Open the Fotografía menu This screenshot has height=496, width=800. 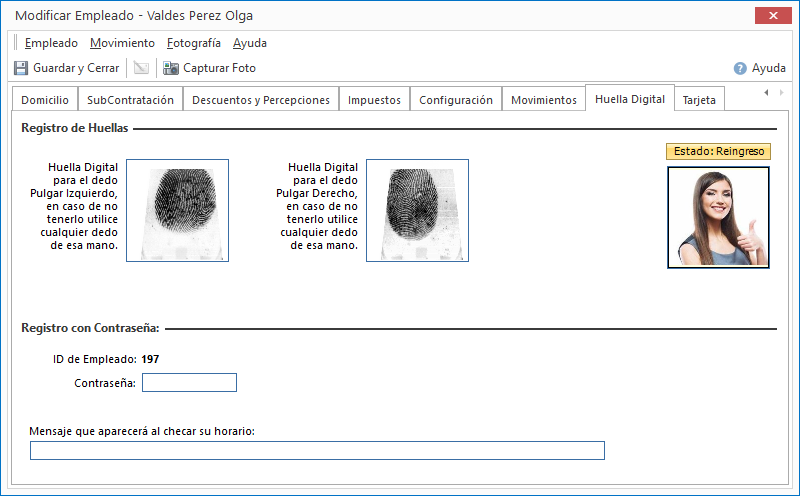[x=194, y=43]
